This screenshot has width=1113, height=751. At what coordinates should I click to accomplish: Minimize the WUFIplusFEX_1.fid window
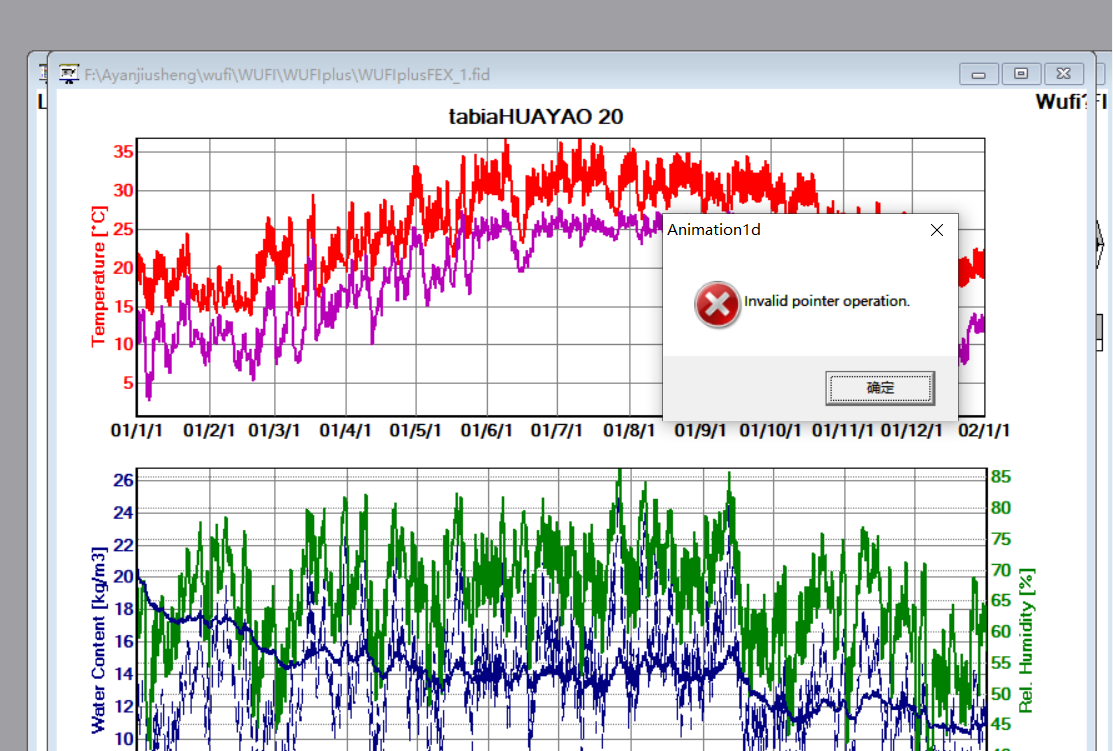click(x=979, y=74)
